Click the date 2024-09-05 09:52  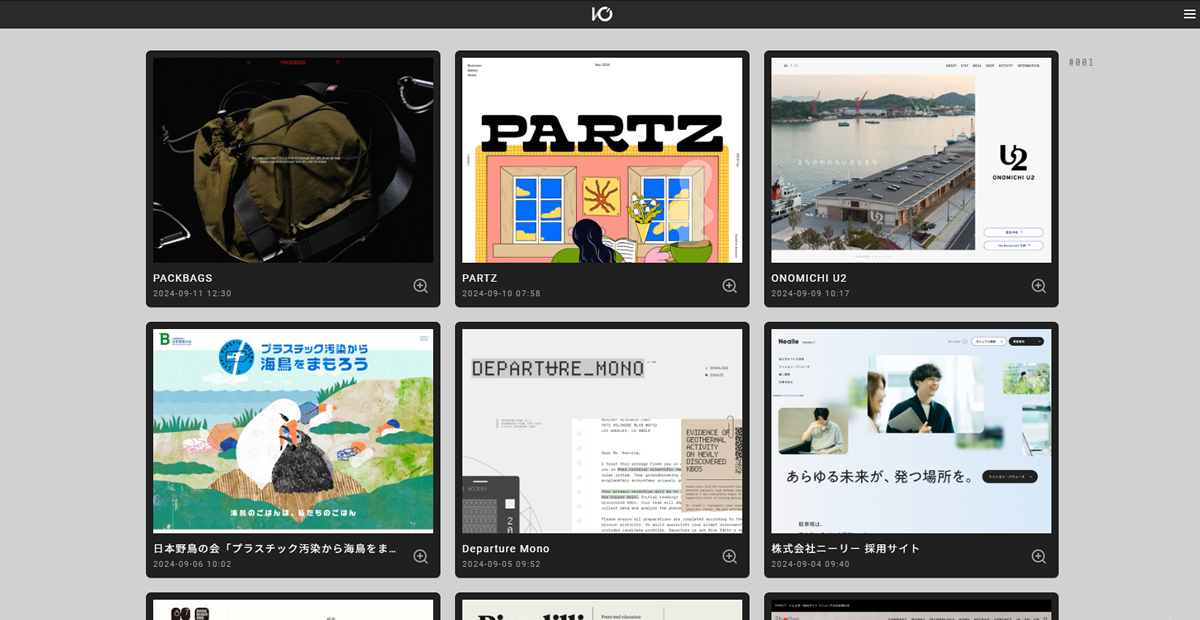(501, 564)
